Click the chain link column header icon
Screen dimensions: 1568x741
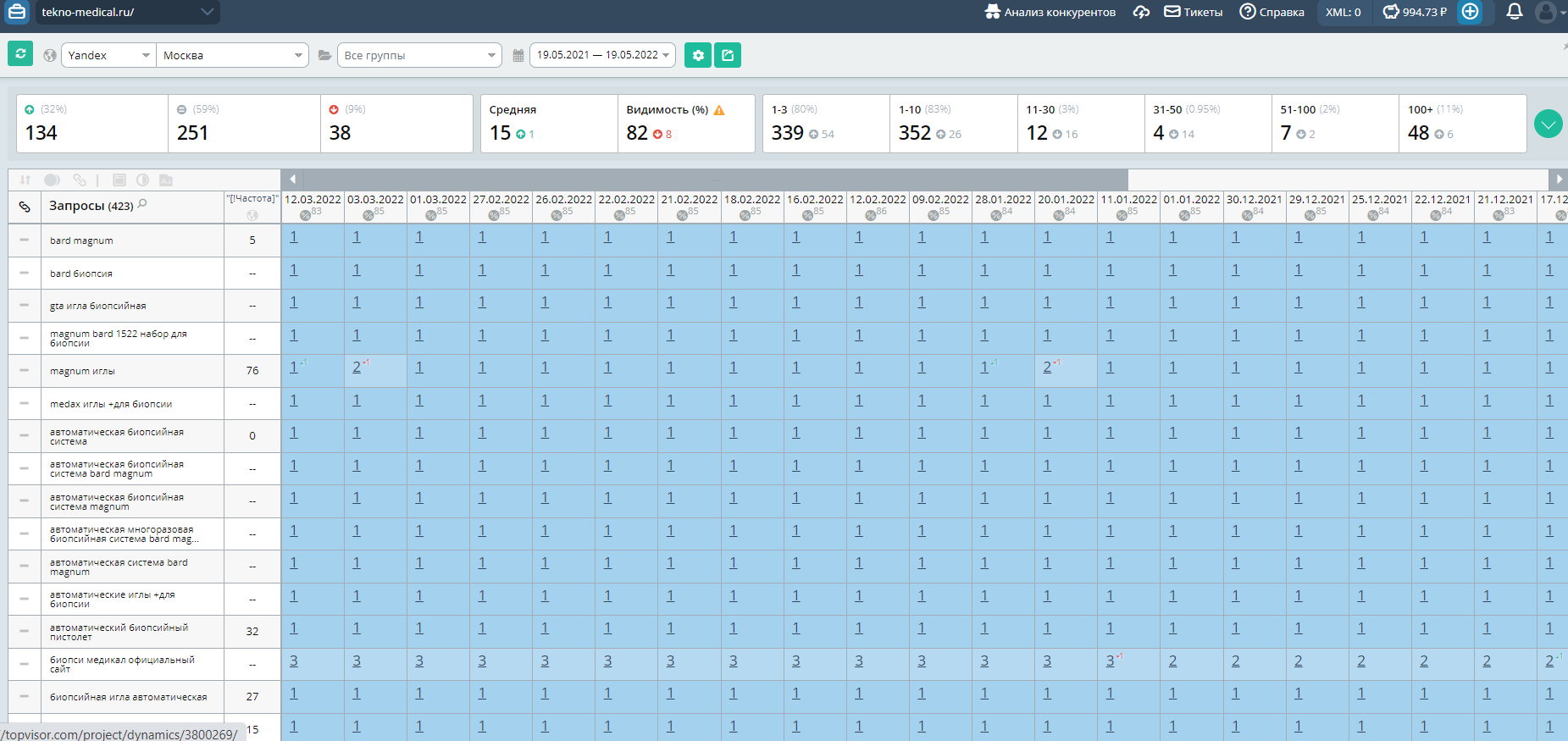pos(25,207)
